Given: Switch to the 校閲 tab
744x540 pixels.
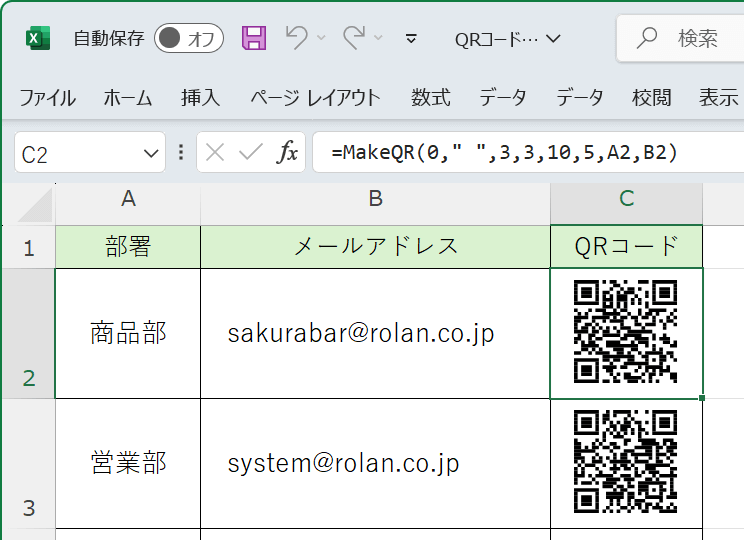Looking at the screenshot, I should pos(652,98).
